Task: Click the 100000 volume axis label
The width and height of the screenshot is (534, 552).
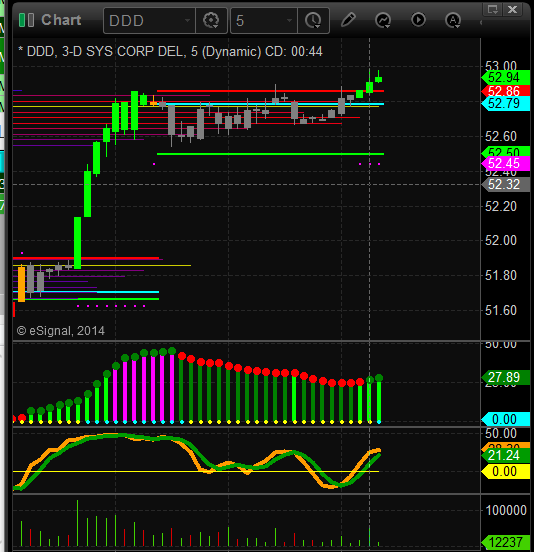Action: (505, 510)
